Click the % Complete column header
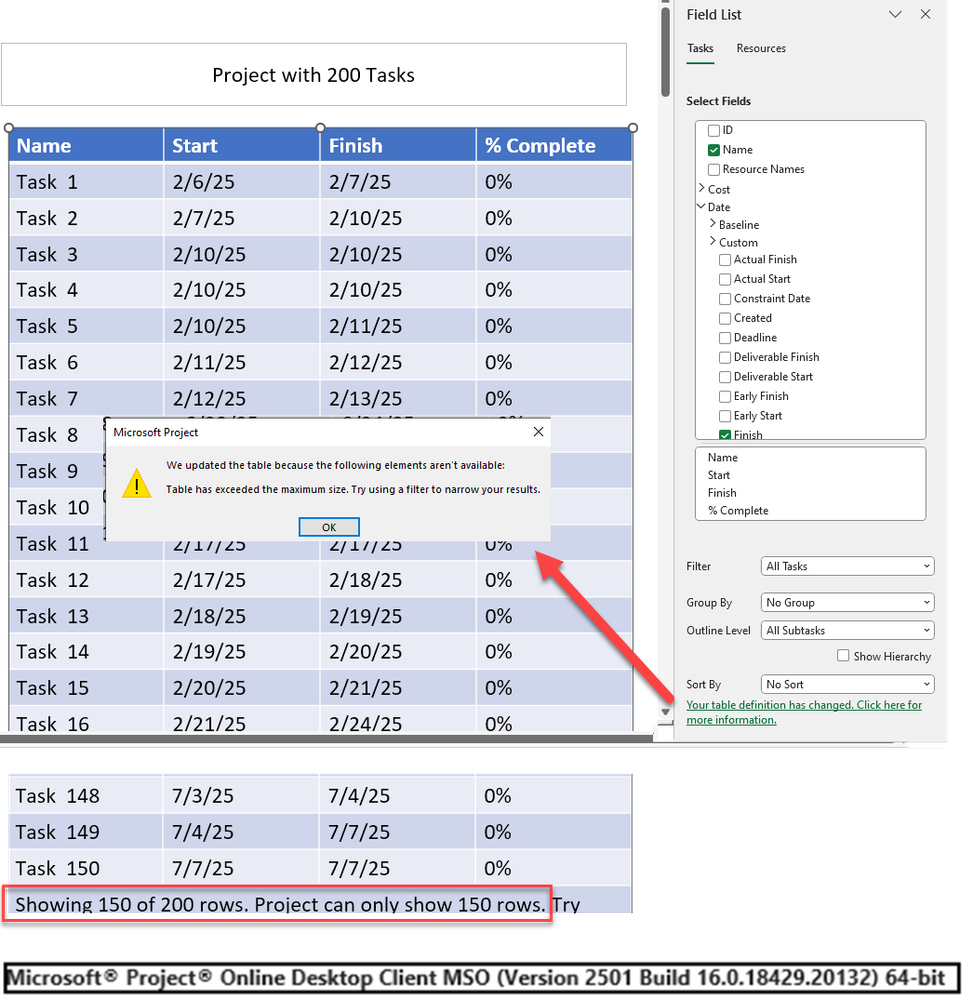The image size is (973, 999). click(554, 145)
